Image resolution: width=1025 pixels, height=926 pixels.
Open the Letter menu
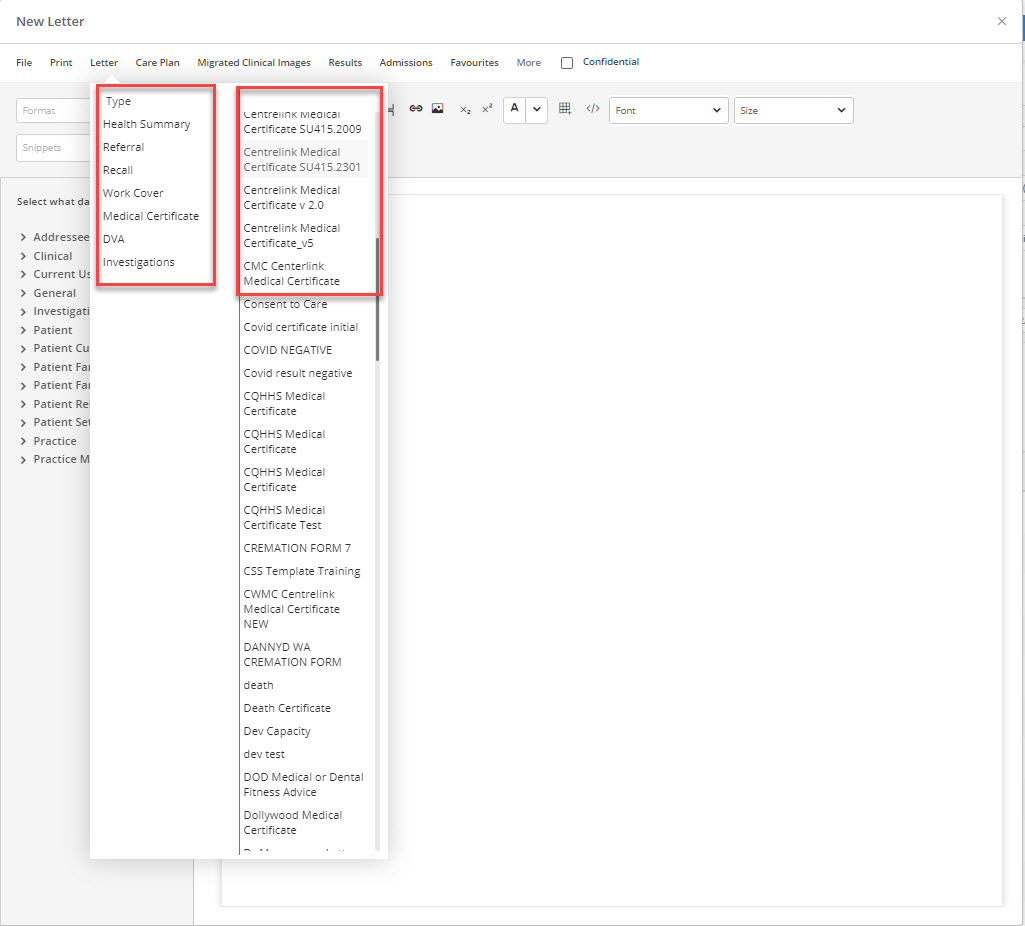point(104,63)
